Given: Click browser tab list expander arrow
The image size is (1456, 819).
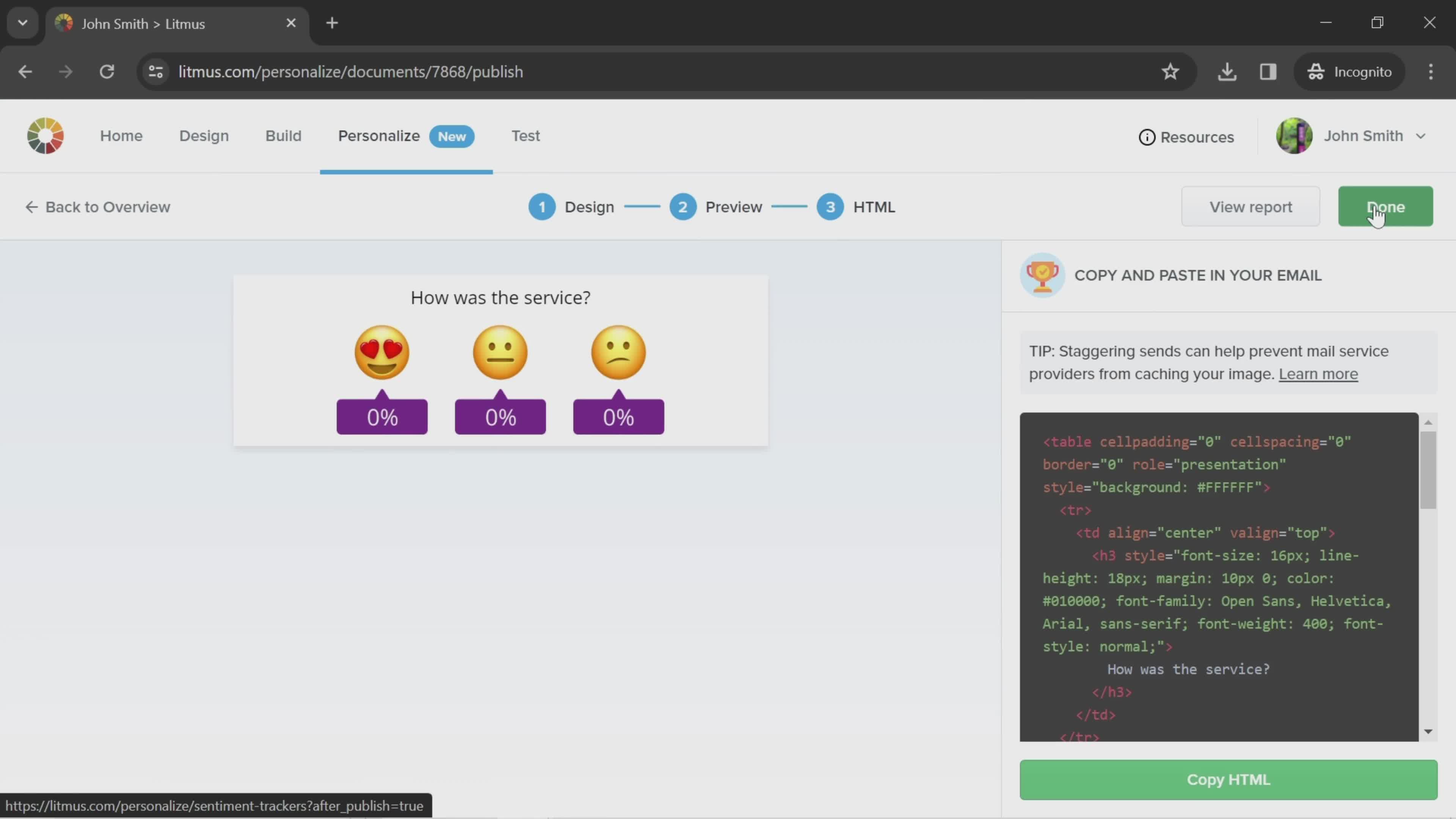Looking at the screenshot, I should pos(22,22).
